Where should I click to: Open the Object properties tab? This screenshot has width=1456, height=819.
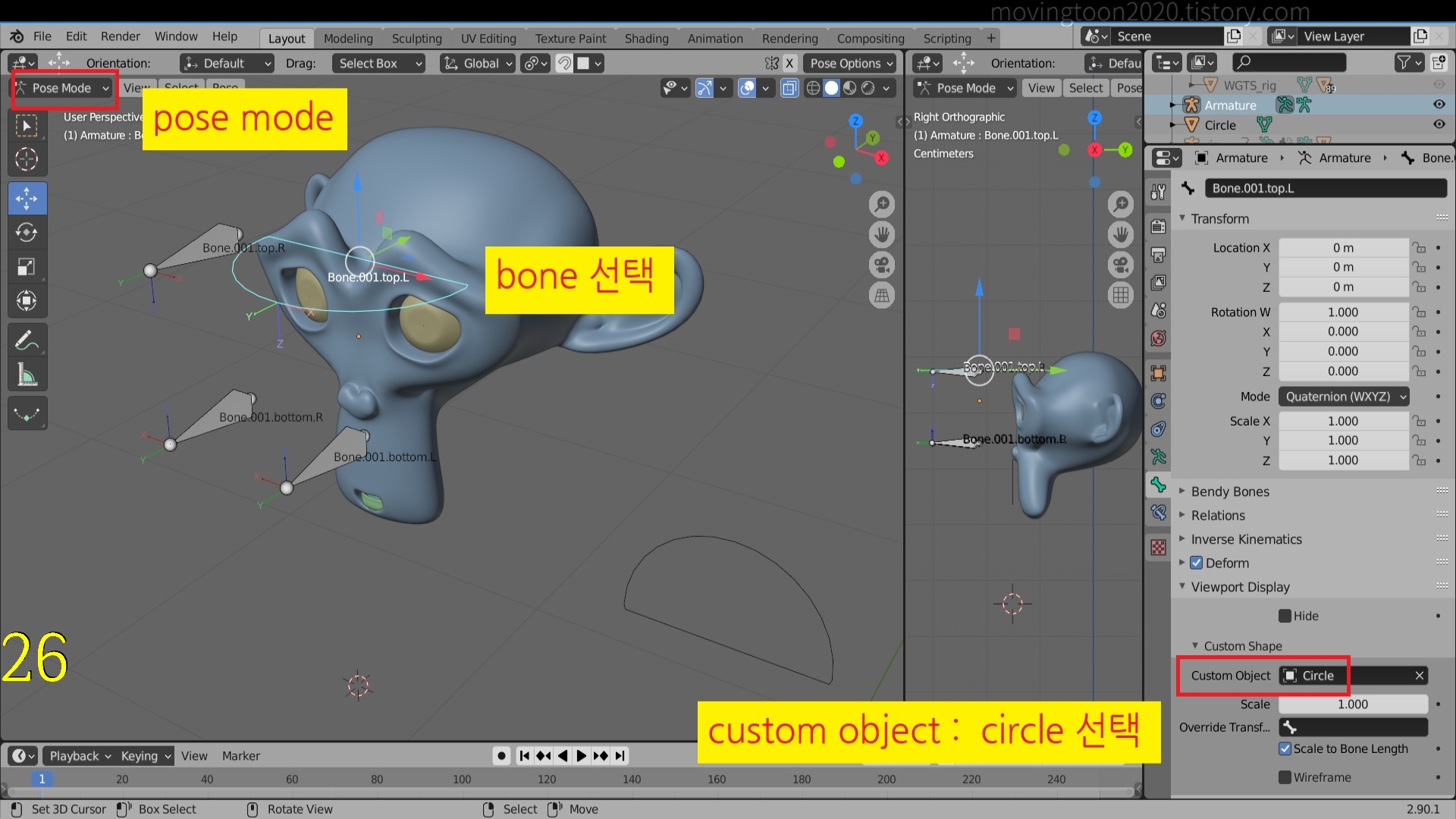[1158, 373]
